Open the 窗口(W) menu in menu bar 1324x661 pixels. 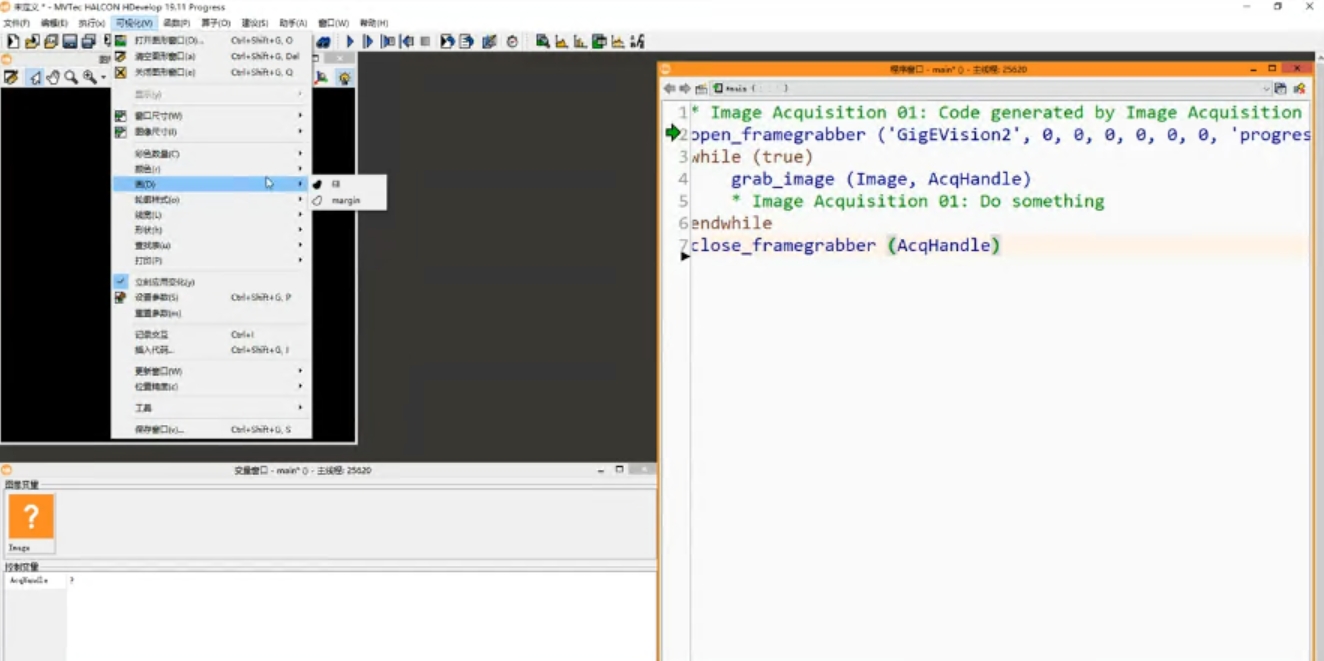(x=333, y=23)
